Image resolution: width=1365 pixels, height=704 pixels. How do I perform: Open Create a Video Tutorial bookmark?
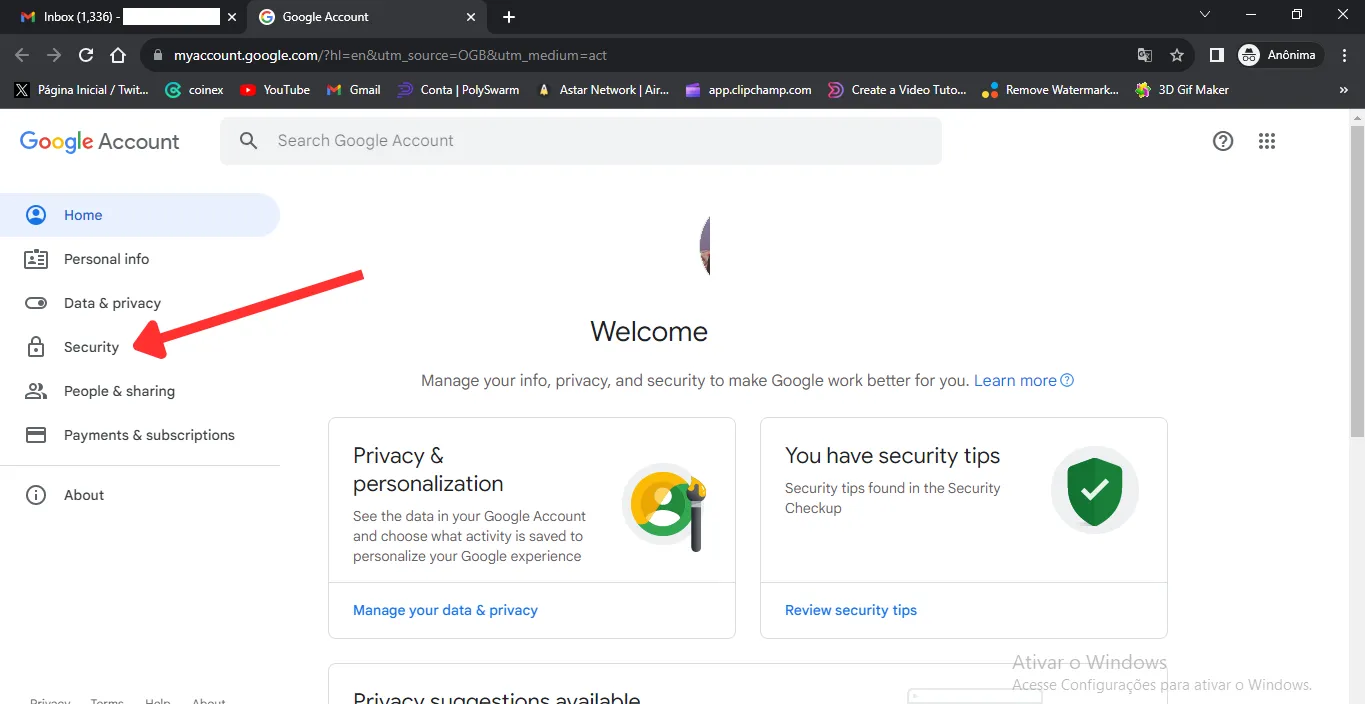897,90
